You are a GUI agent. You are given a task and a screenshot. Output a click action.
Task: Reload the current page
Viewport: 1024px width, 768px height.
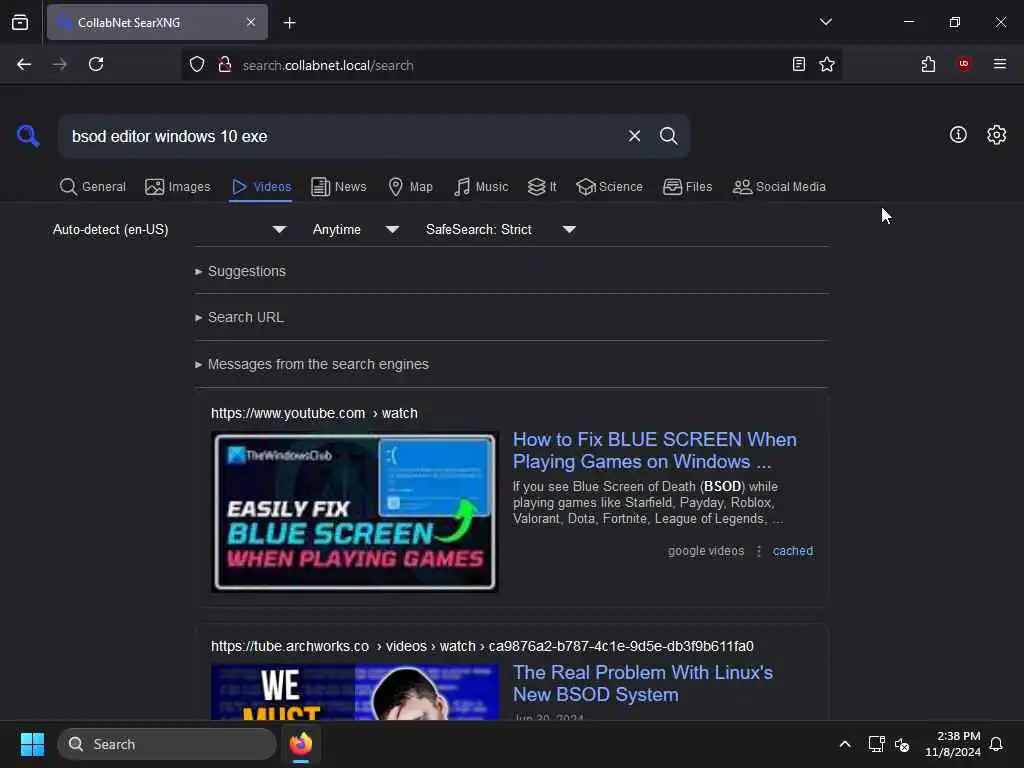point(96,64)
